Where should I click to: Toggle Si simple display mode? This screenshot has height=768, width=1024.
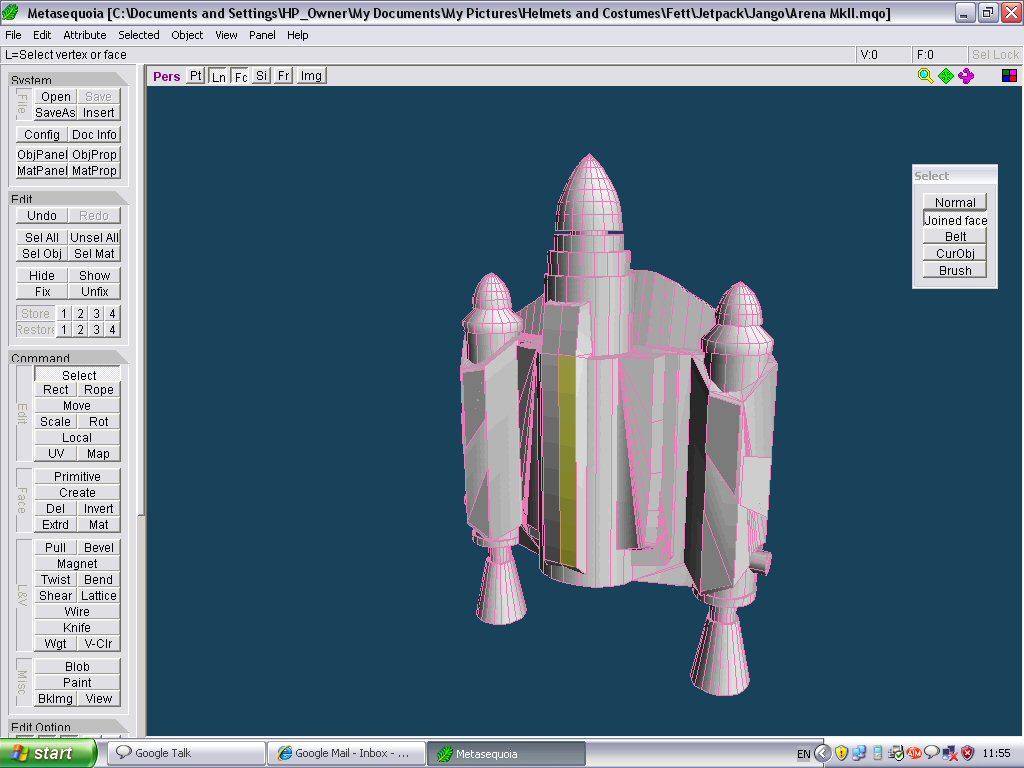coord(261,76)
